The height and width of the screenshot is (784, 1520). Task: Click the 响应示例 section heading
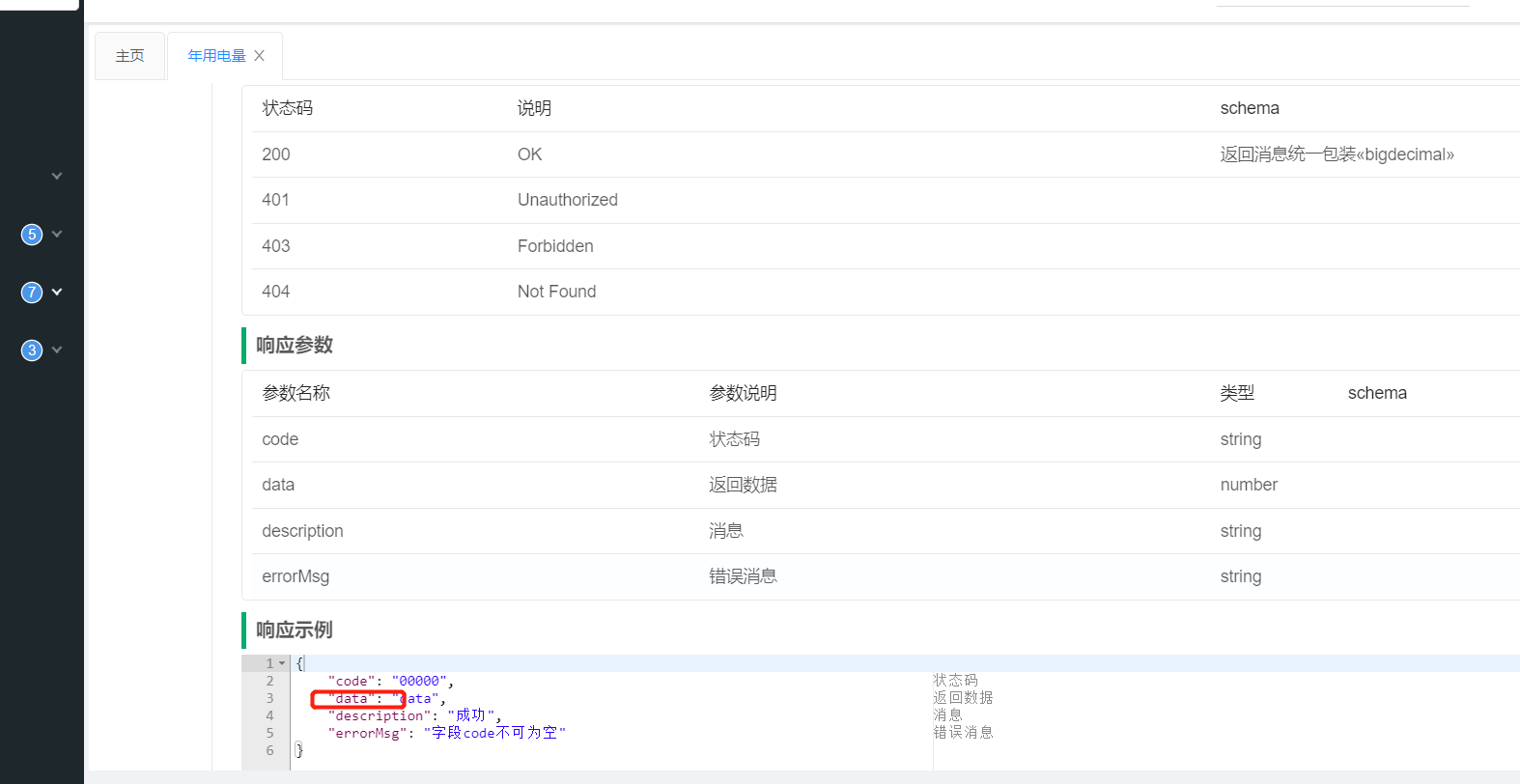tap(295, 630)
